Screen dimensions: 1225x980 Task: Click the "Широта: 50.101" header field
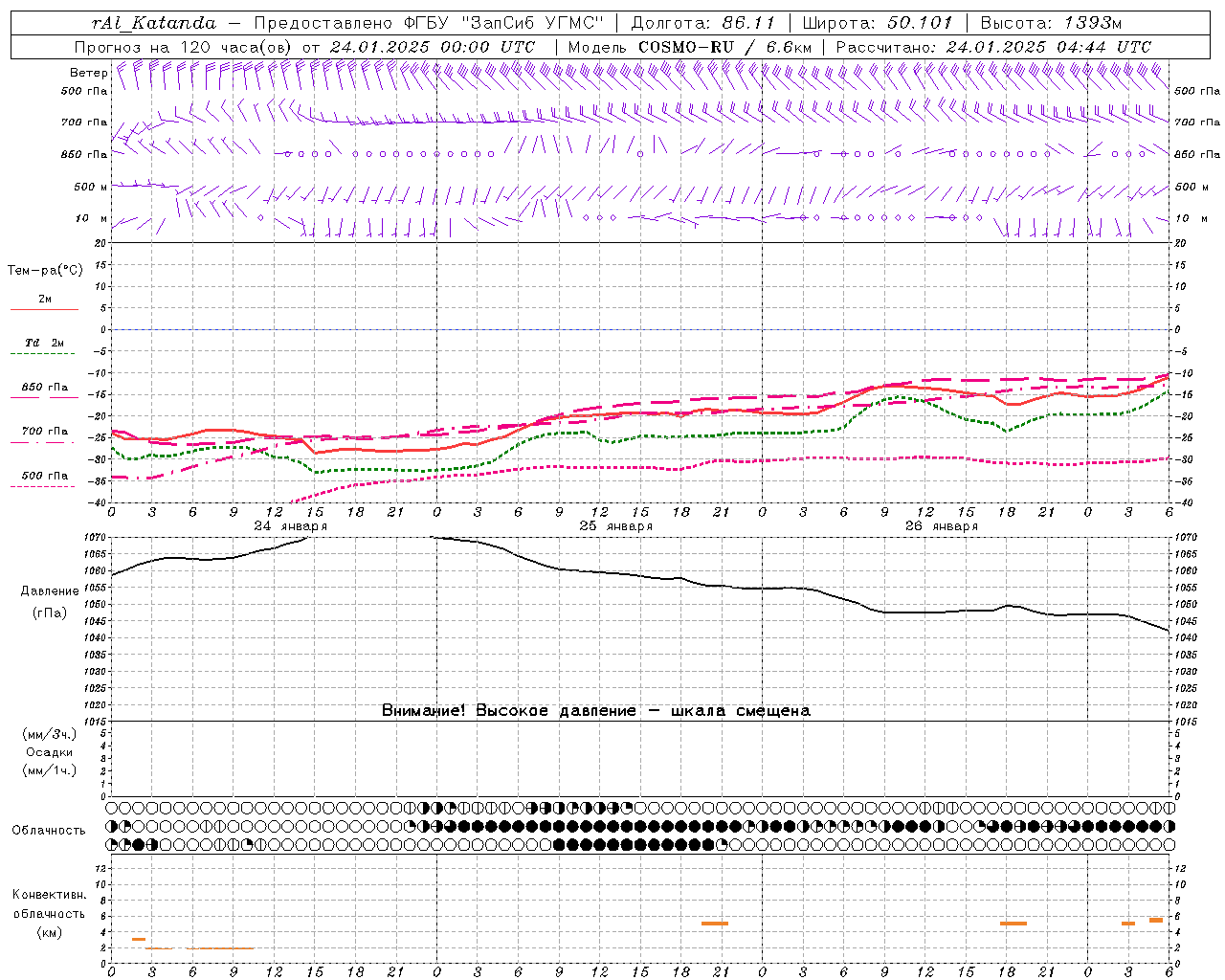[x=878, y=23]
